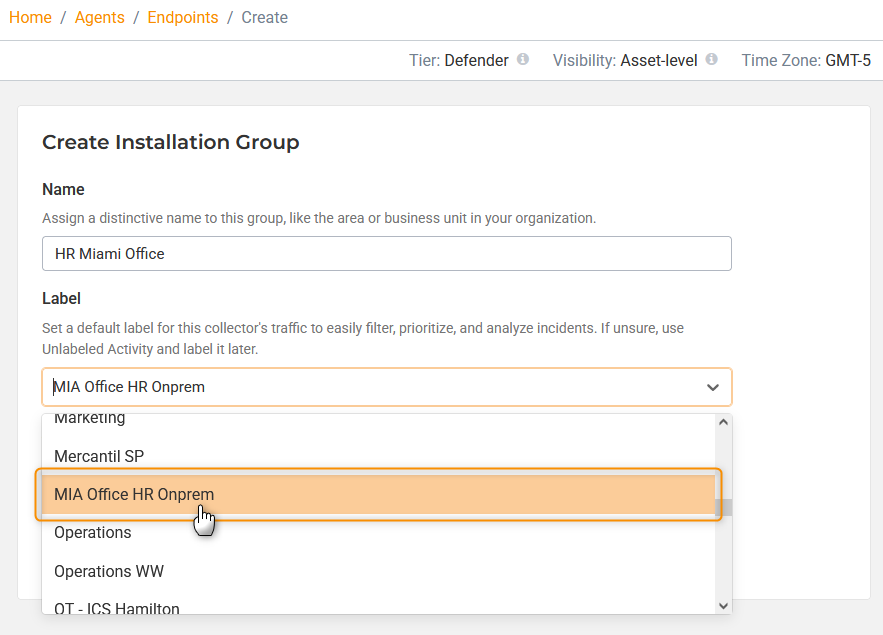The height and width of the screenshot is (635, 883).
Task: Open the Label combo box showing MIA Office HR Onprem
Action: [x=370, y=387]
